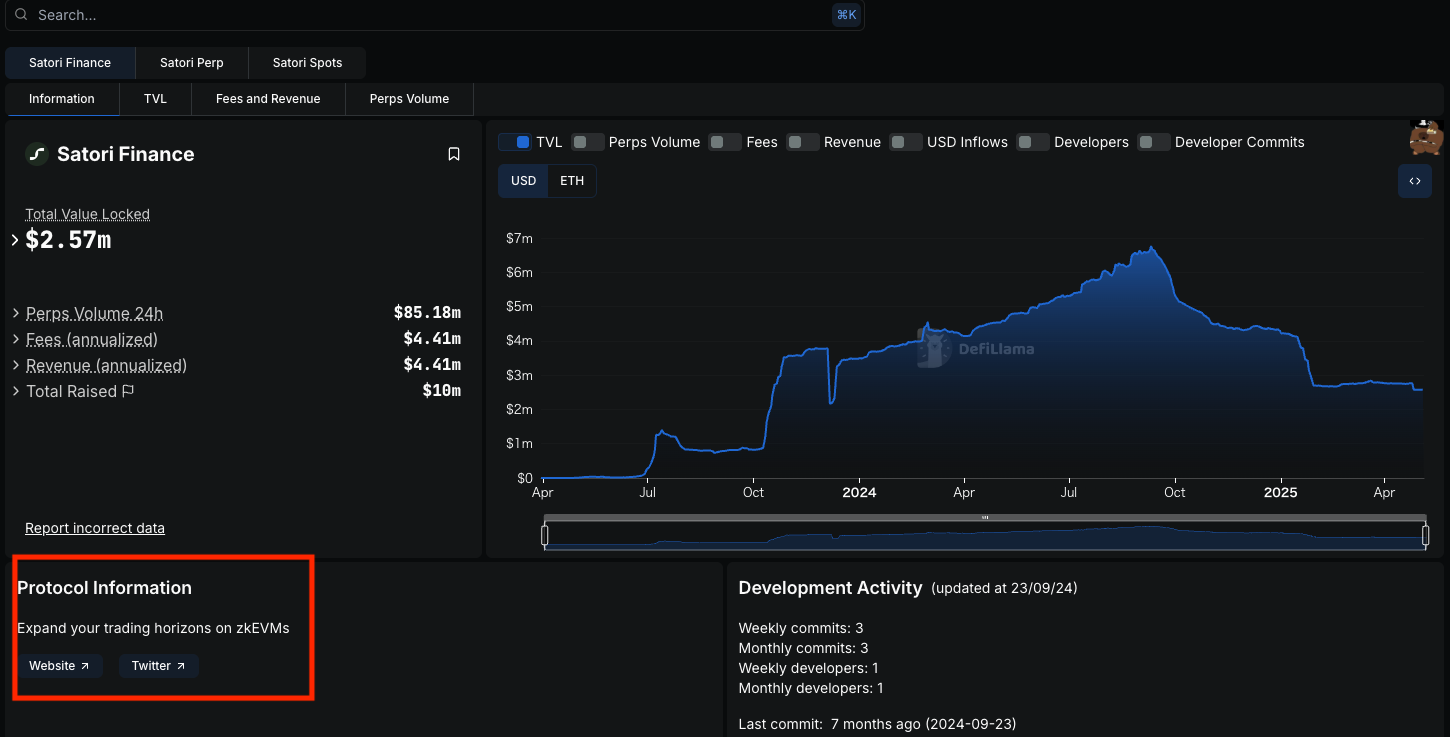
Task: Click the ⌘K shortcut badge
Action: (x=846, y=15)
